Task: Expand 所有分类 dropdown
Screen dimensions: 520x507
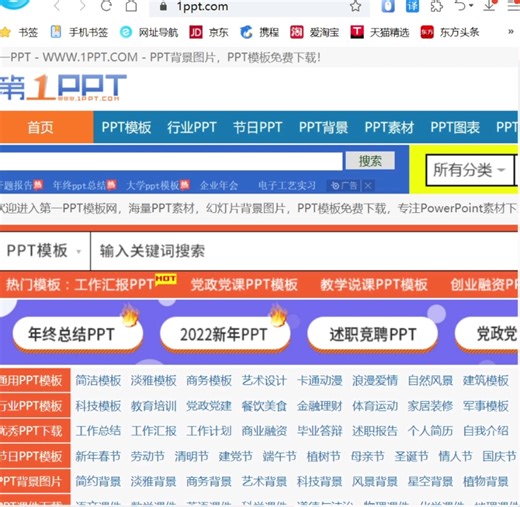Action: pos(469,170)
